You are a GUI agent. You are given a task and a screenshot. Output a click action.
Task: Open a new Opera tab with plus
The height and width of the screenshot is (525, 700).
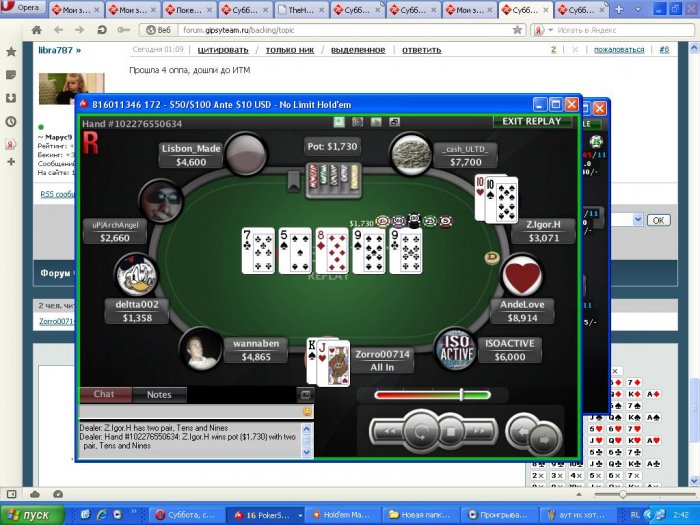(x=619, y=9)
